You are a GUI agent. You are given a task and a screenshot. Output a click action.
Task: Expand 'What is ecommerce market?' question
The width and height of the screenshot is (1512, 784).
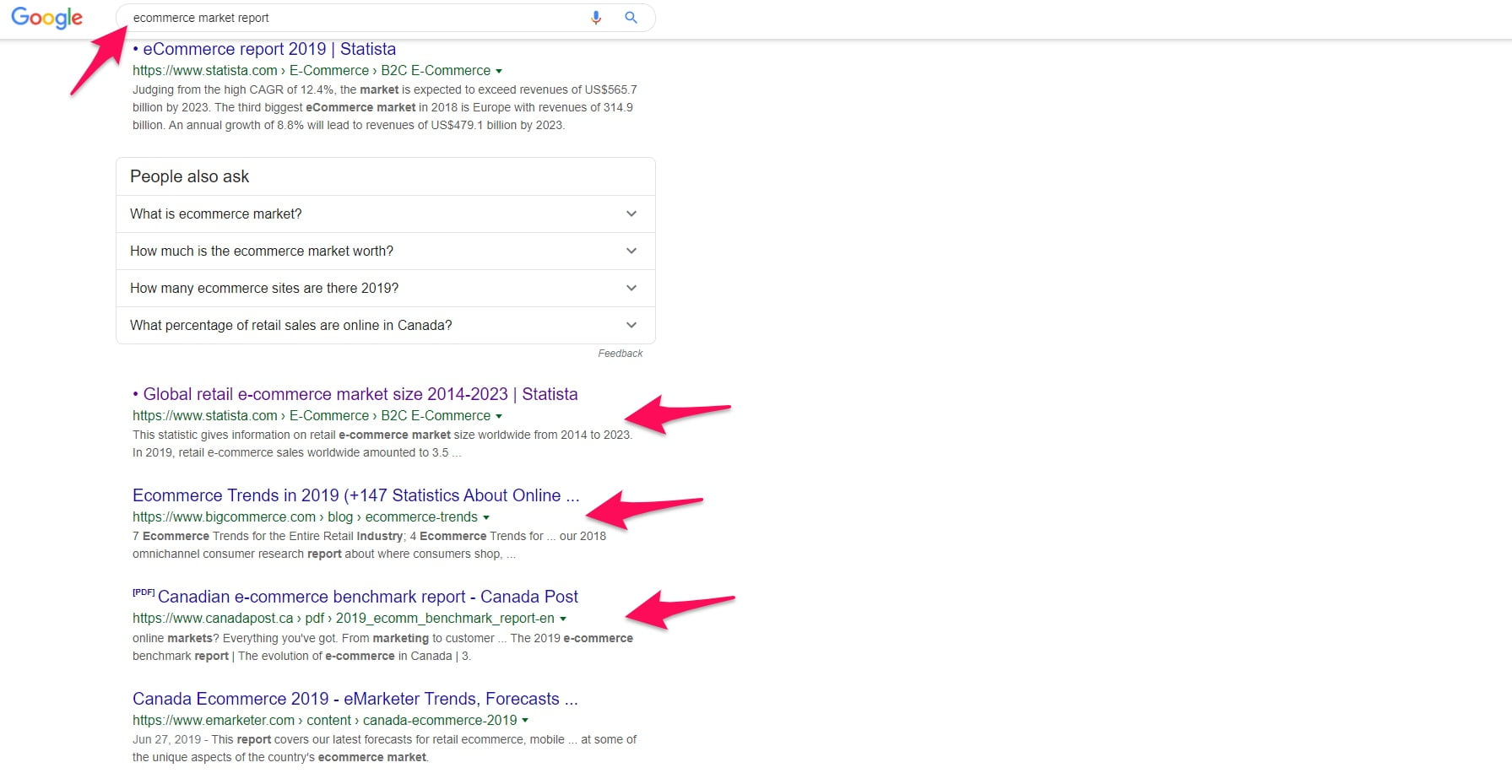(x=385, y=214)
